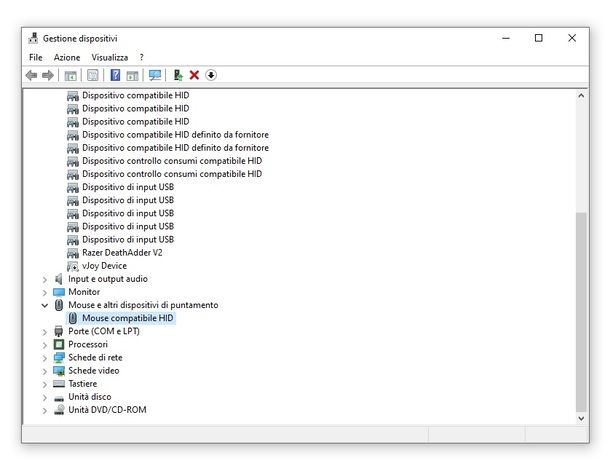Image resolution: width=610 pixels, height=466 pixels.
Task: Select Porte (COM e LPT) label
Action: [104, 331]
